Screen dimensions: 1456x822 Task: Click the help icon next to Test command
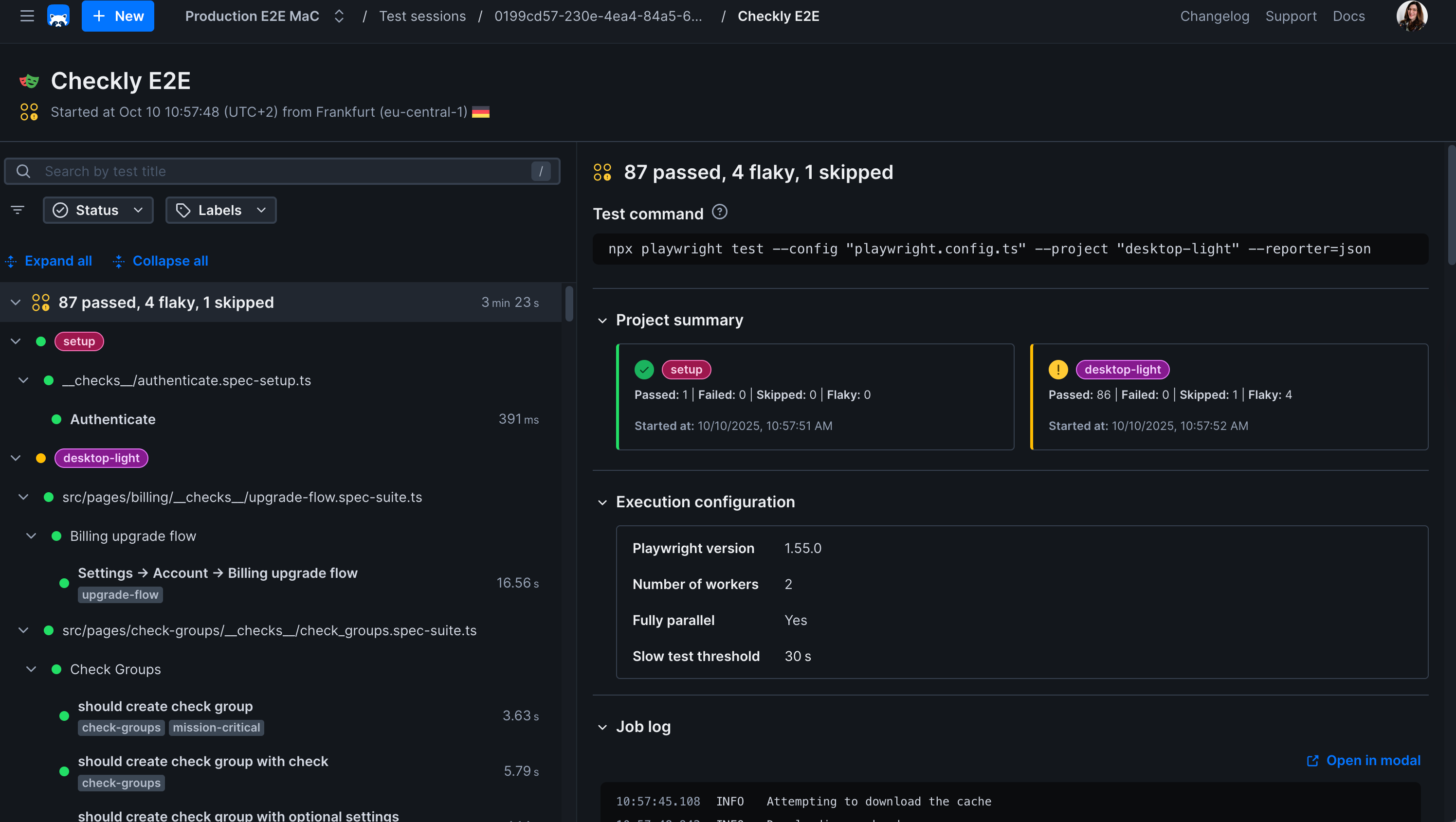click(x=720, y=213)
